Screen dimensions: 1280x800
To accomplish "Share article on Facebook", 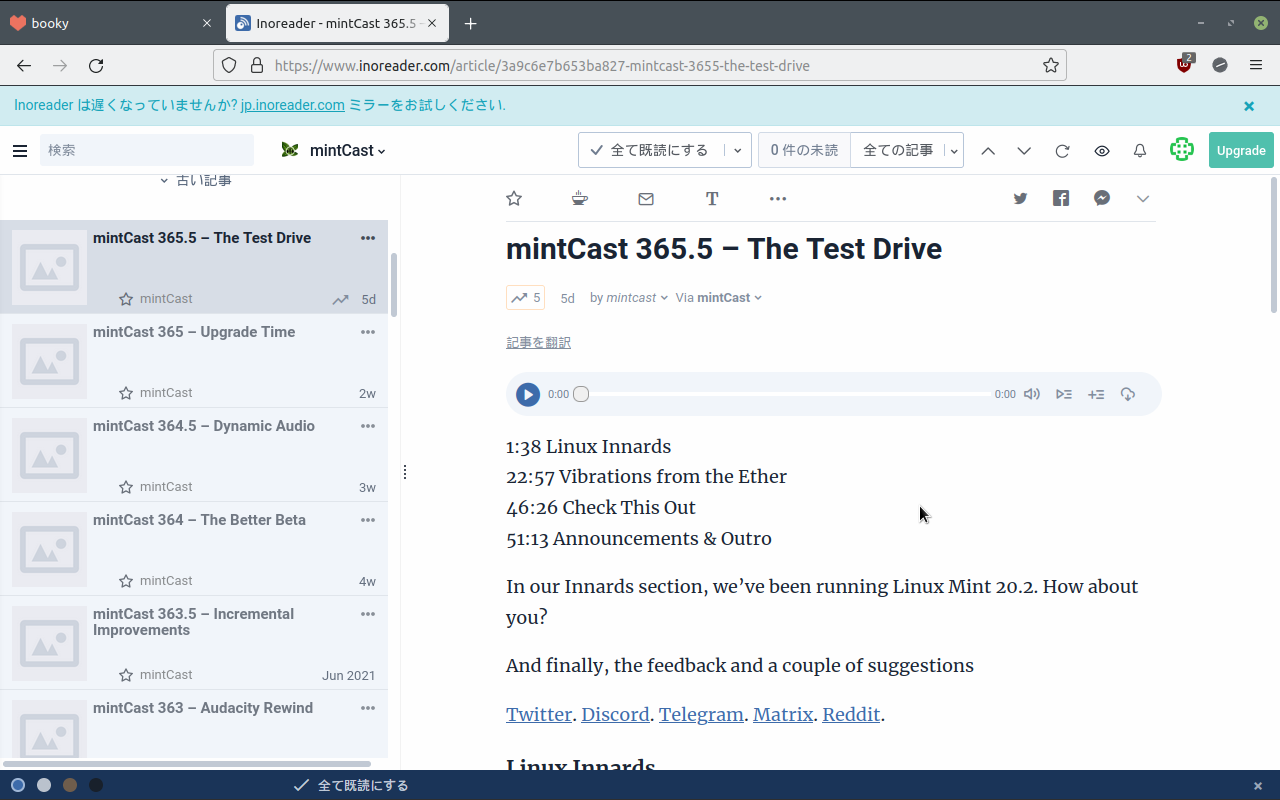I will coord(1061,198).
